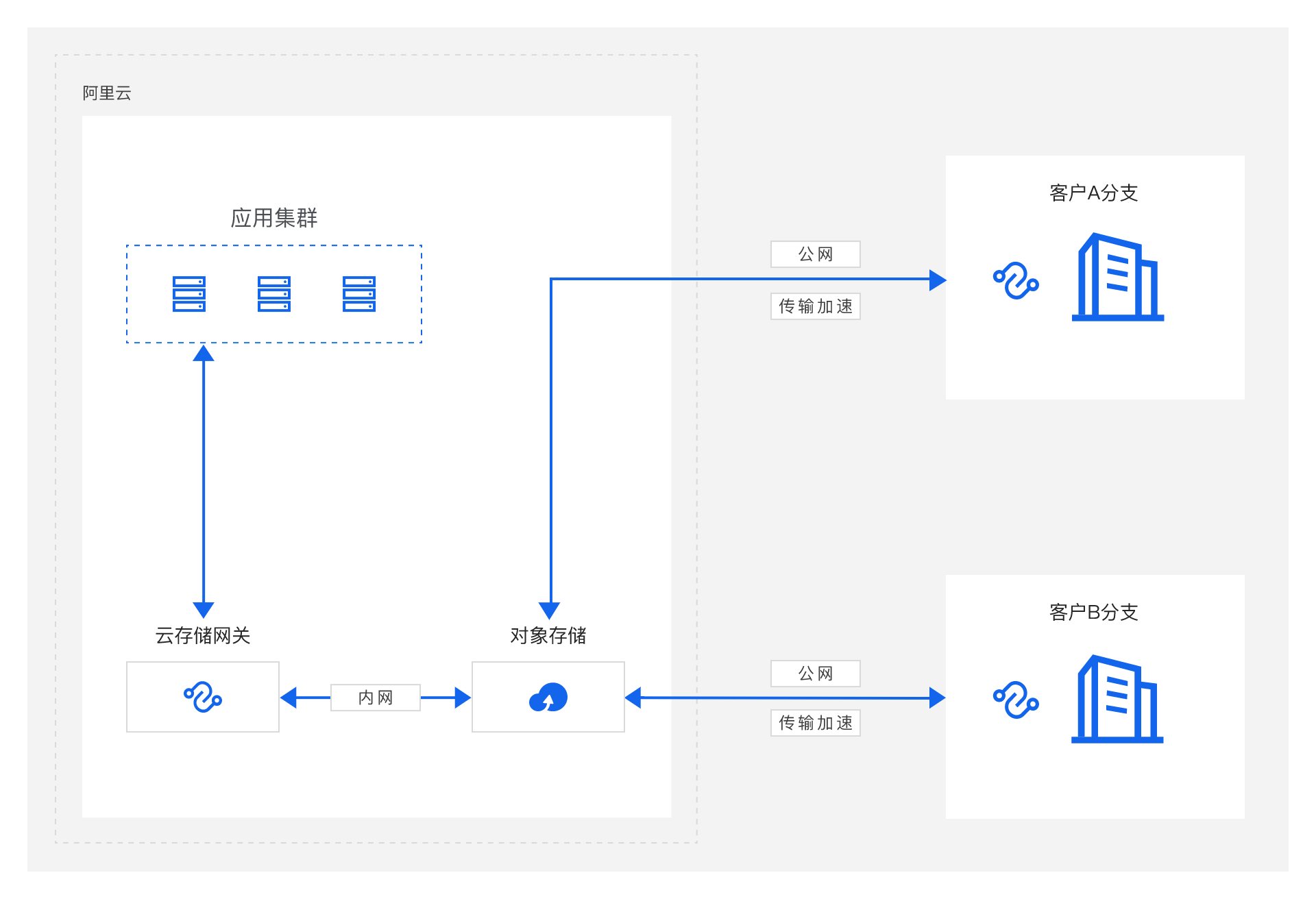
Task: Click the first server icon in 应用集群
Action: 189,294
